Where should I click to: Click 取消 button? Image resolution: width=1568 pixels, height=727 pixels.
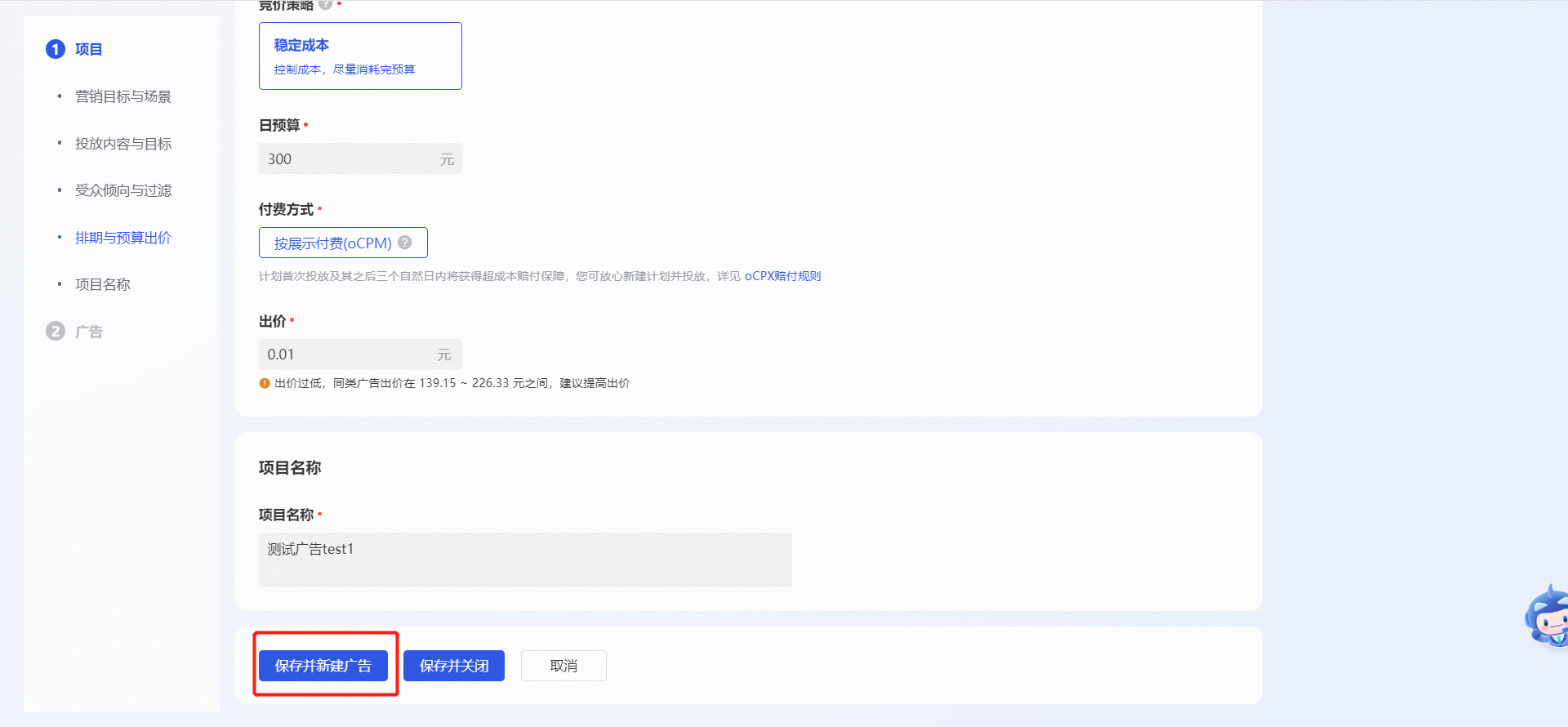(563, 666)
